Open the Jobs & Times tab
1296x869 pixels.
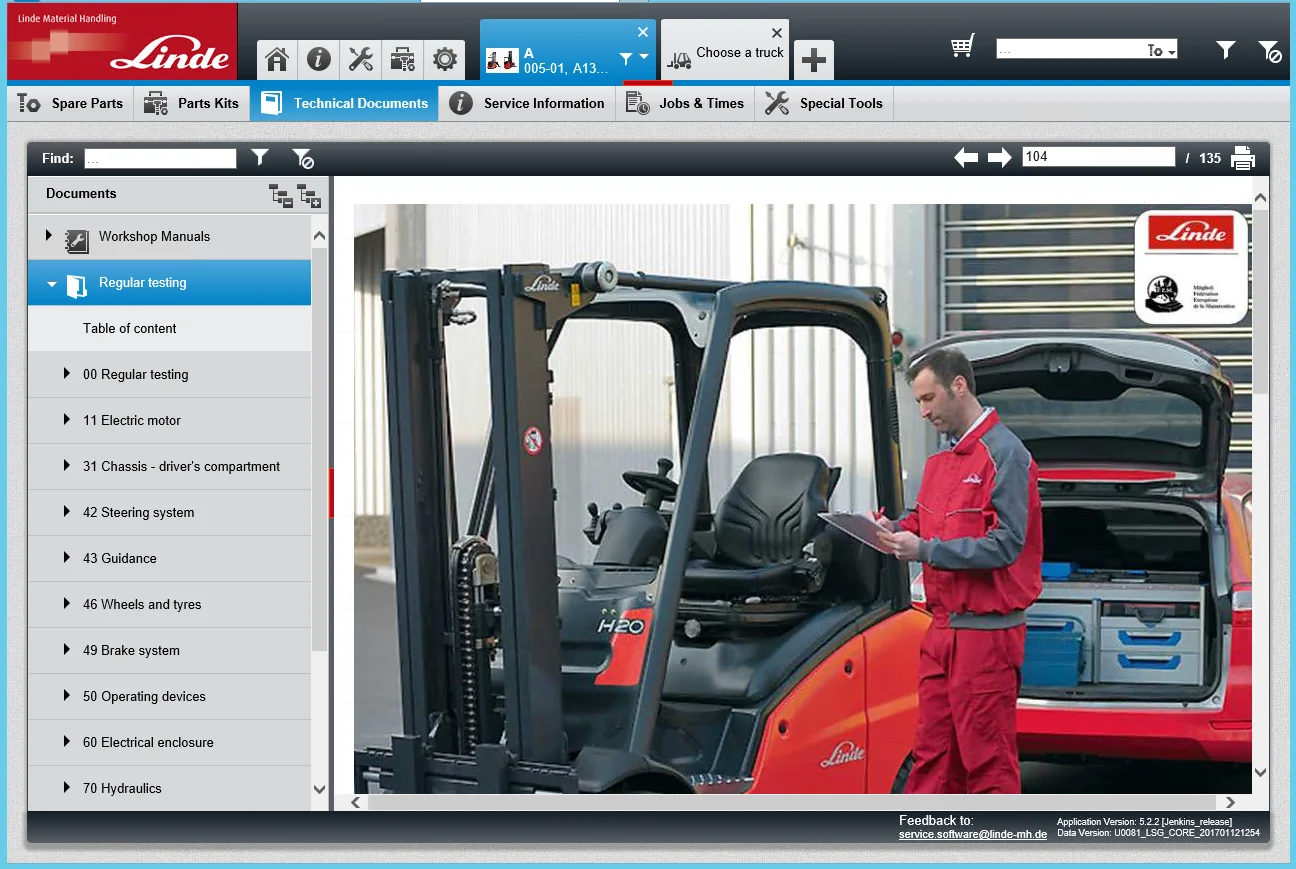click(x=685, y=103)
